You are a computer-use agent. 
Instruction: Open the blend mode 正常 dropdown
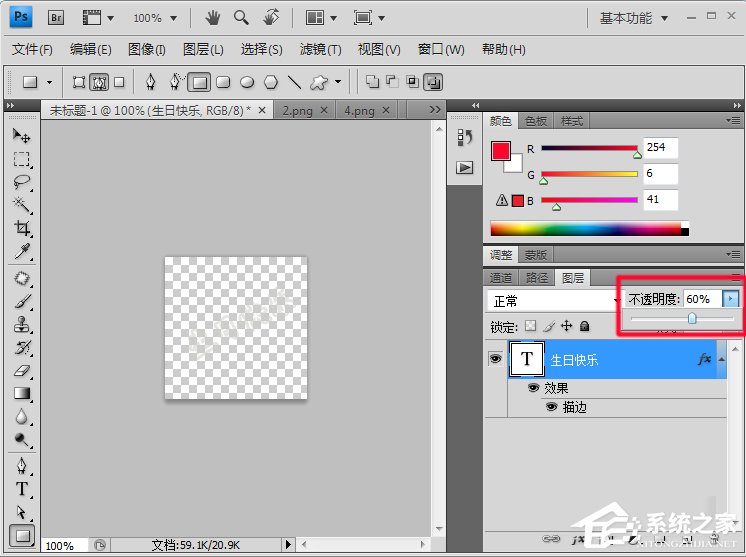click(x=554, y=300)
